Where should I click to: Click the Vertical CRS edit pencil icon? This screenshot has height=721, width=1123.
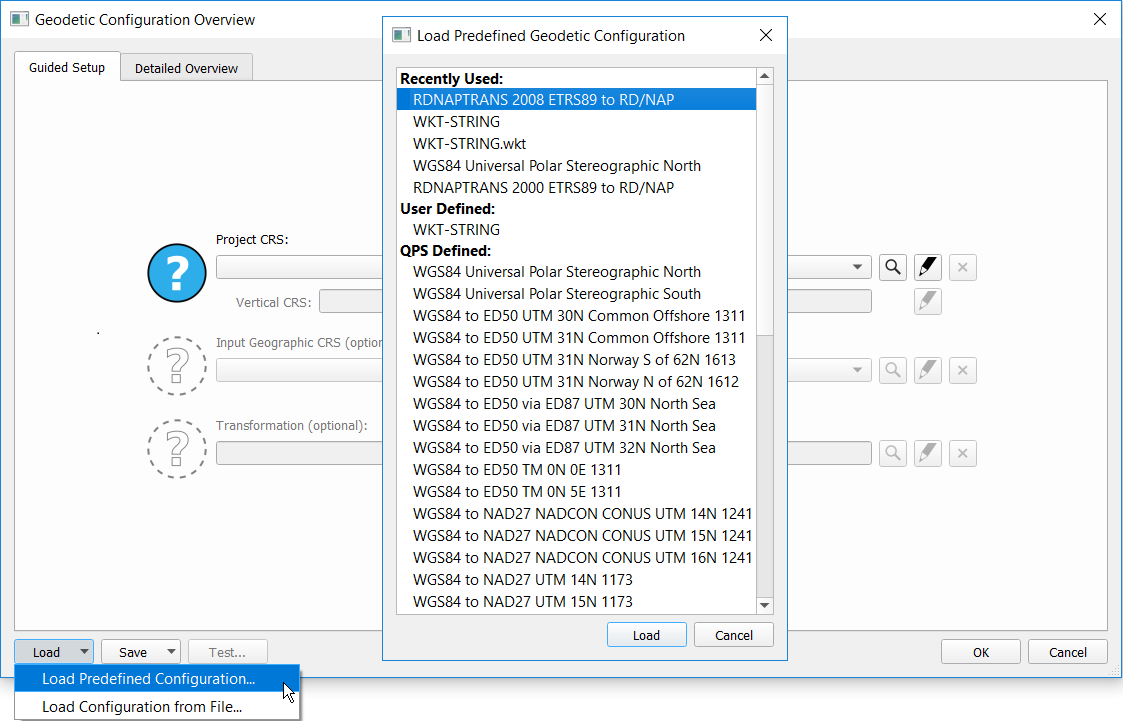(x=928, y=301)
